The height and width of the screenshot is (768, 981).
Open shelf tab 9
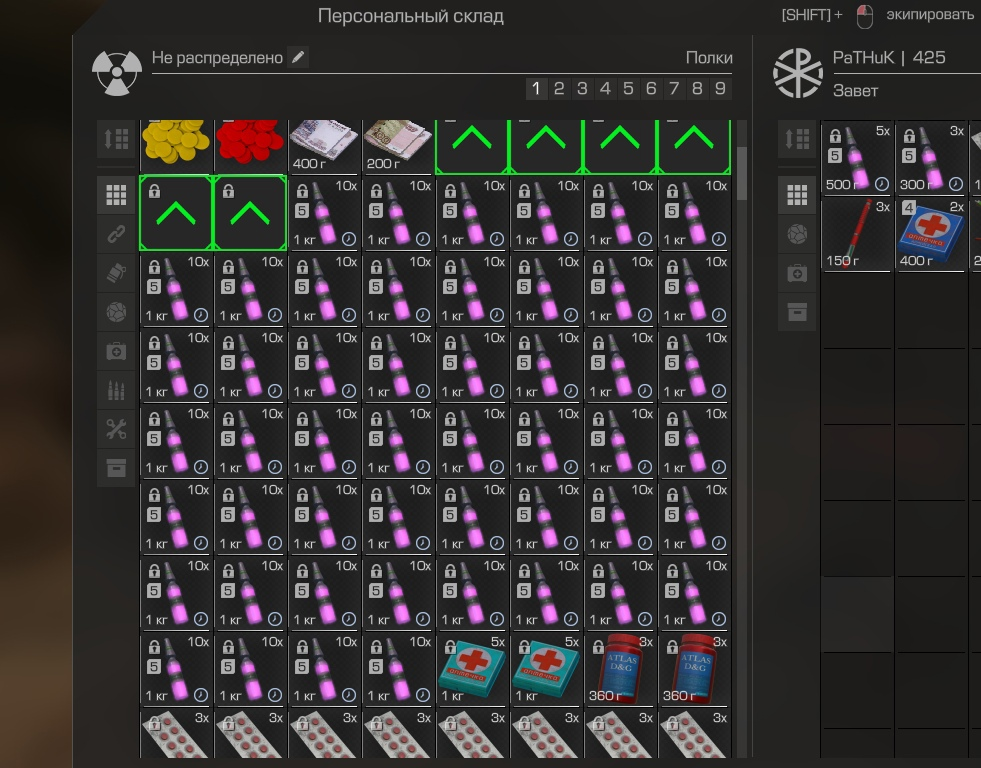pos(720,89)
